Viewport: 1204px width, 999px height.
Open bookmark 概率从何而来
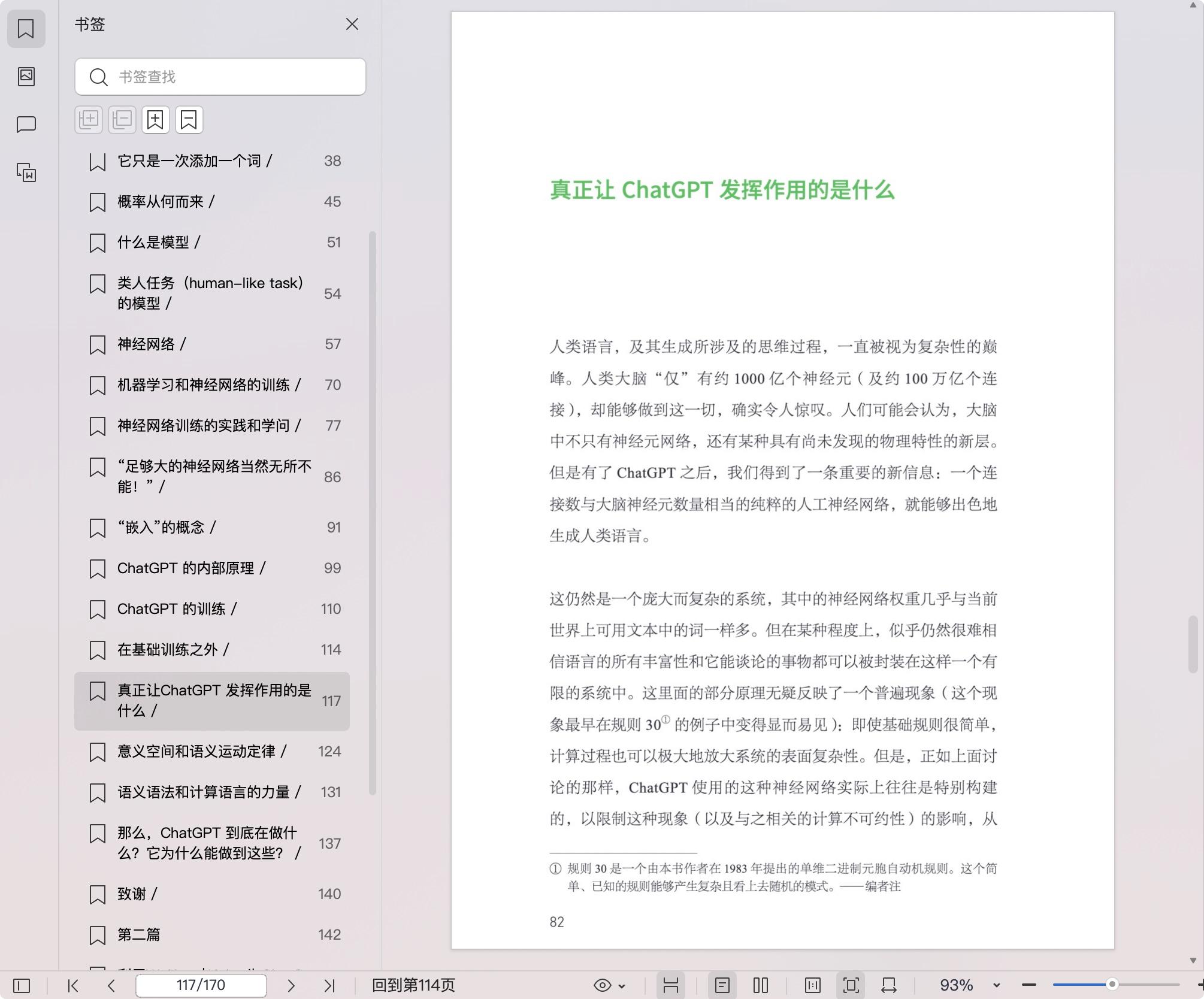click(212, 202)
